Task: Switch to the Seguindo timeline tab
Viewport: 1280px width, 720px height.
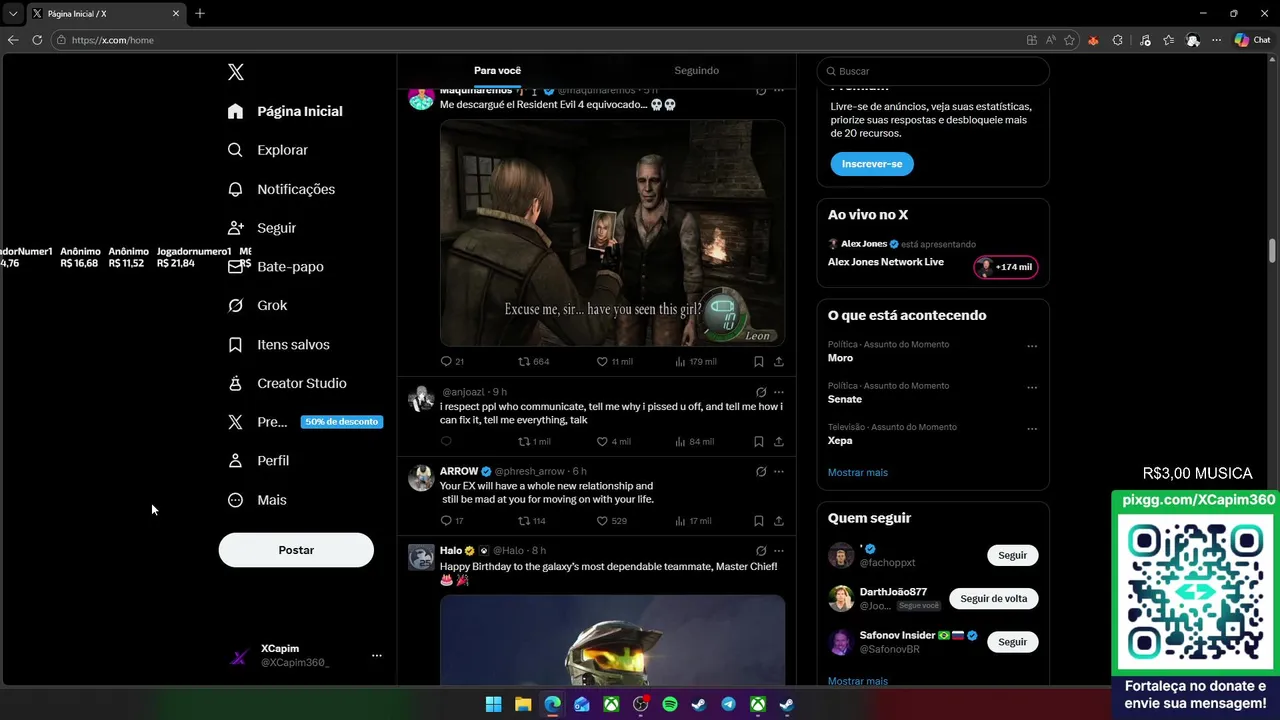Action: point(696,71)
